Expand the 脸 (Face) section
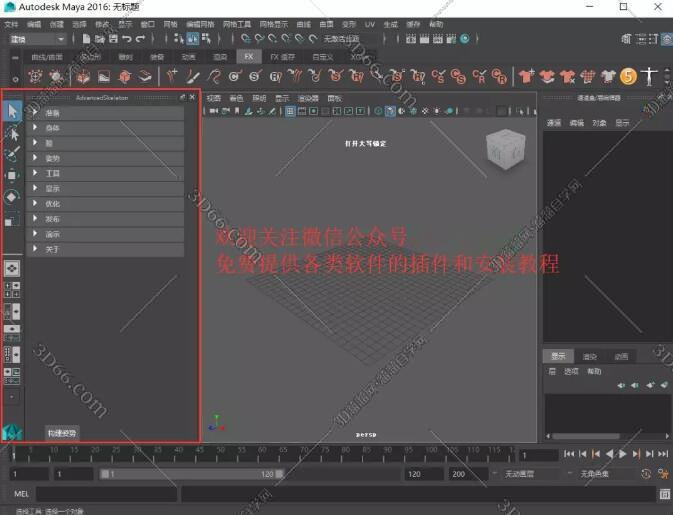The width and height of the screenshot is (673, 515). (106, 143)
